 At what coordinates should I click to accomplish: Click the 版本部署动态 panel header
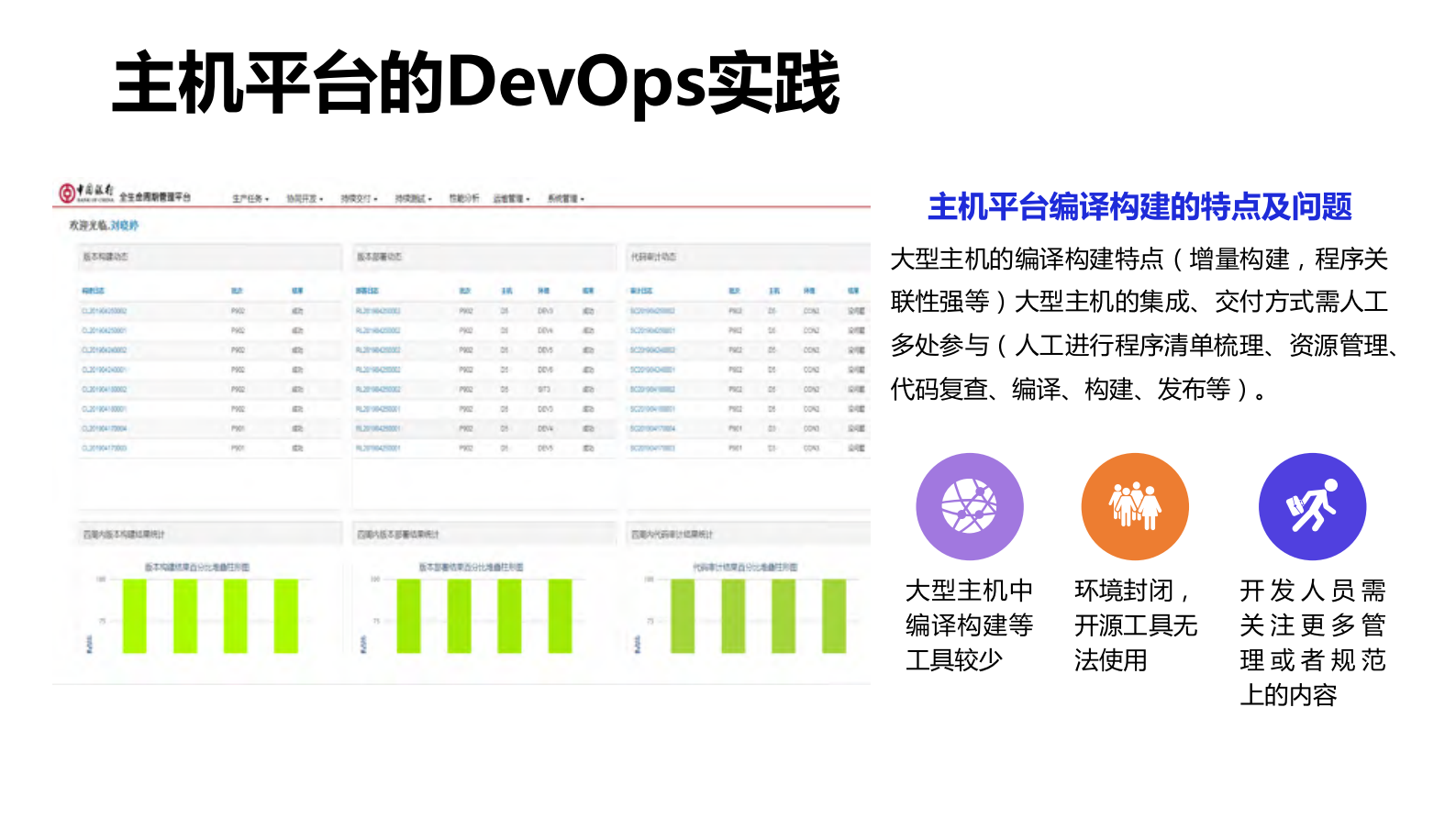click(x=484, y=257)
